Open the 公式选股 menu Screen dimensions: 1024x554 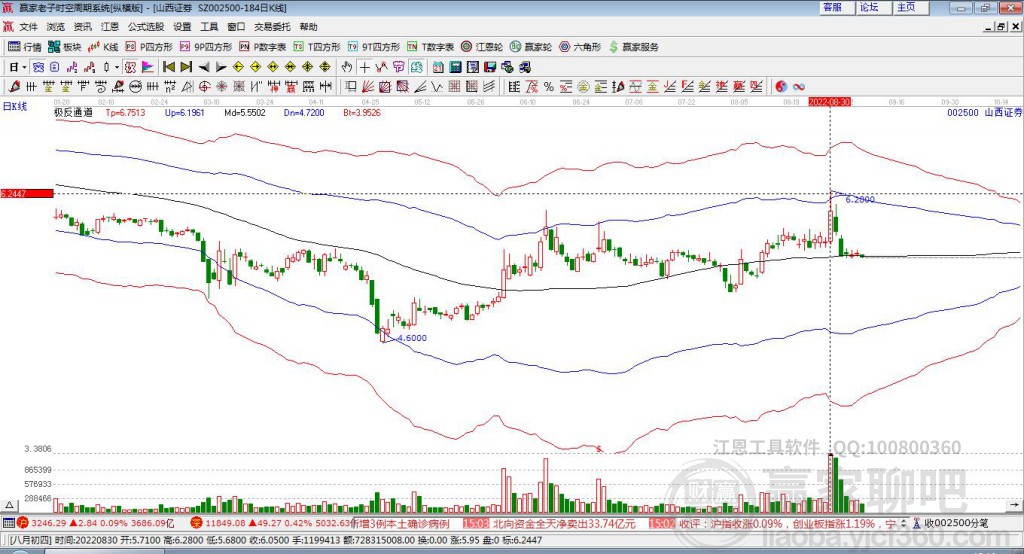click(144, 27)
